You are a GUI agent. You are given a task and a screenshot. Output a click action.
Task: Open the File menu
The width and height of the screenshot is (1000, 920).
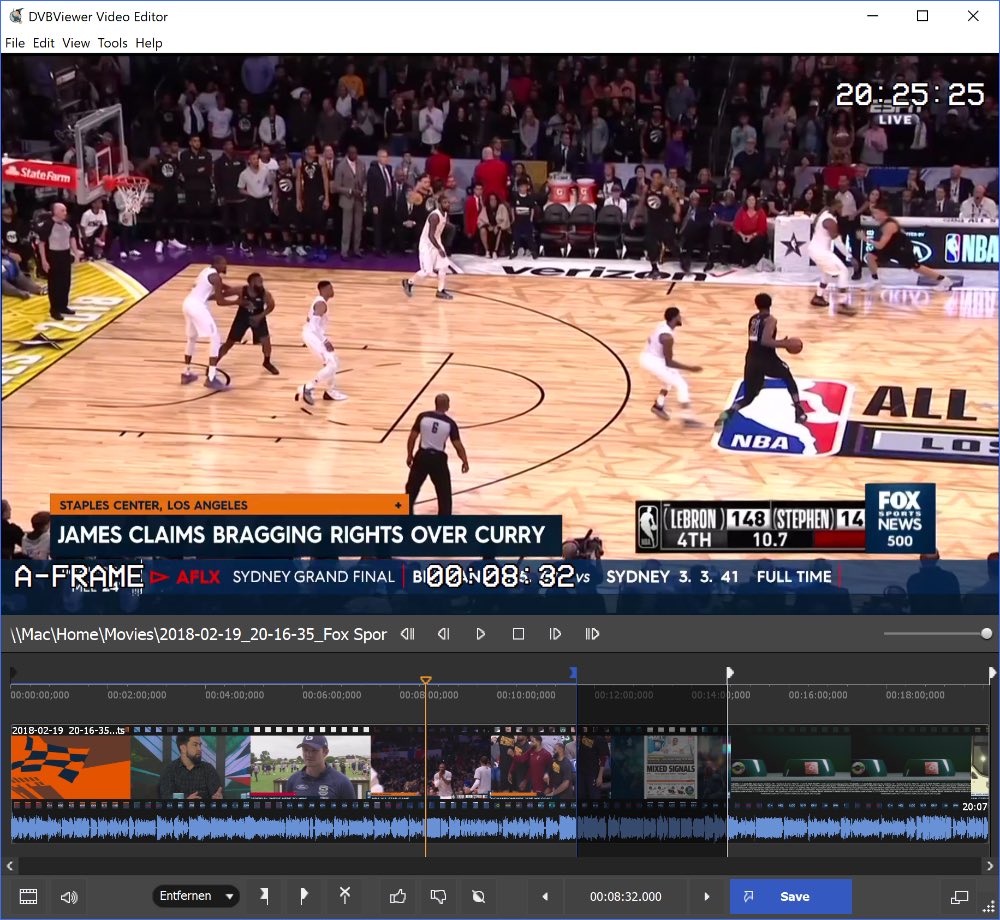click(15, 43)
